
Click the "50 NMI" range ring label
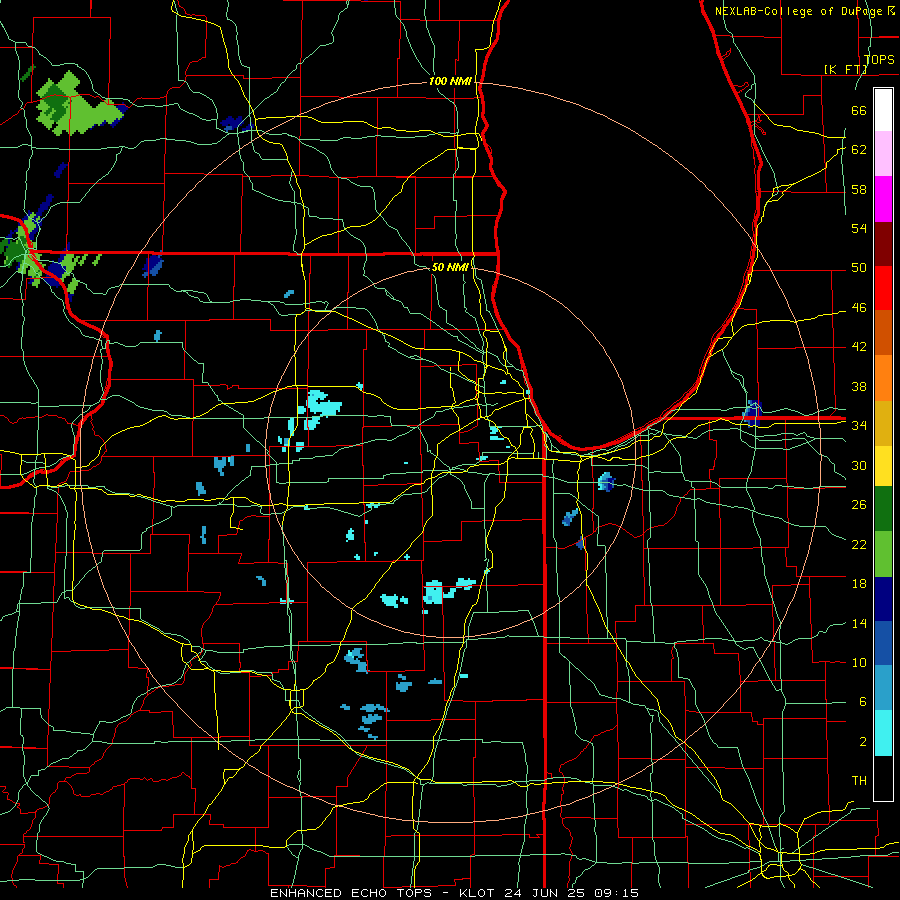[450, 267]
